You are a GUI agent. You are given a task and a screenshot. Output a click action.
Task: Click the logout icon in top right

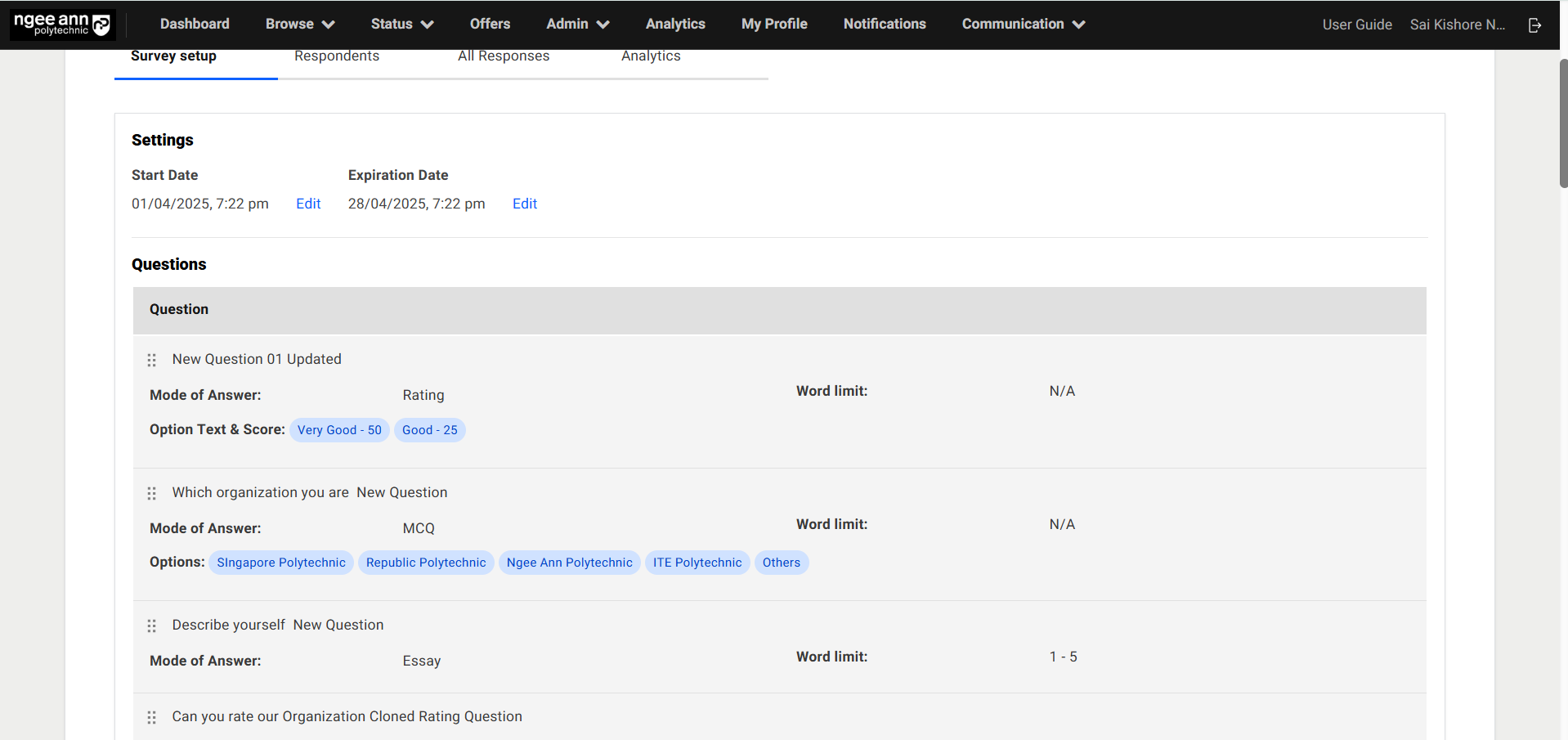tap(1534, 25)
